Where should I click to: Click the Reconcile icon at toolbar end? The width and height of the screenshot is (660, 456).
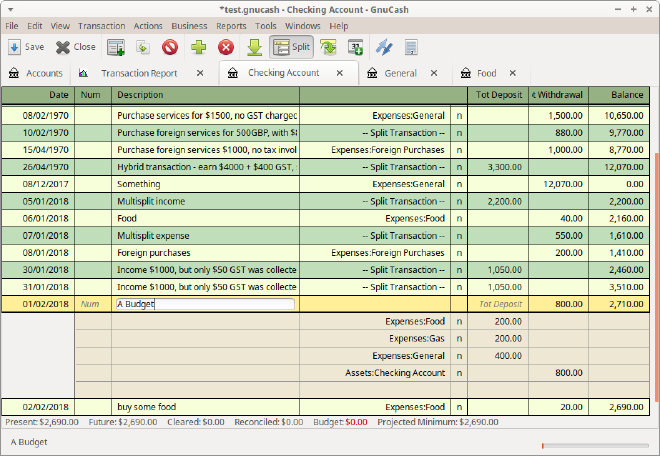pos(411,47)
